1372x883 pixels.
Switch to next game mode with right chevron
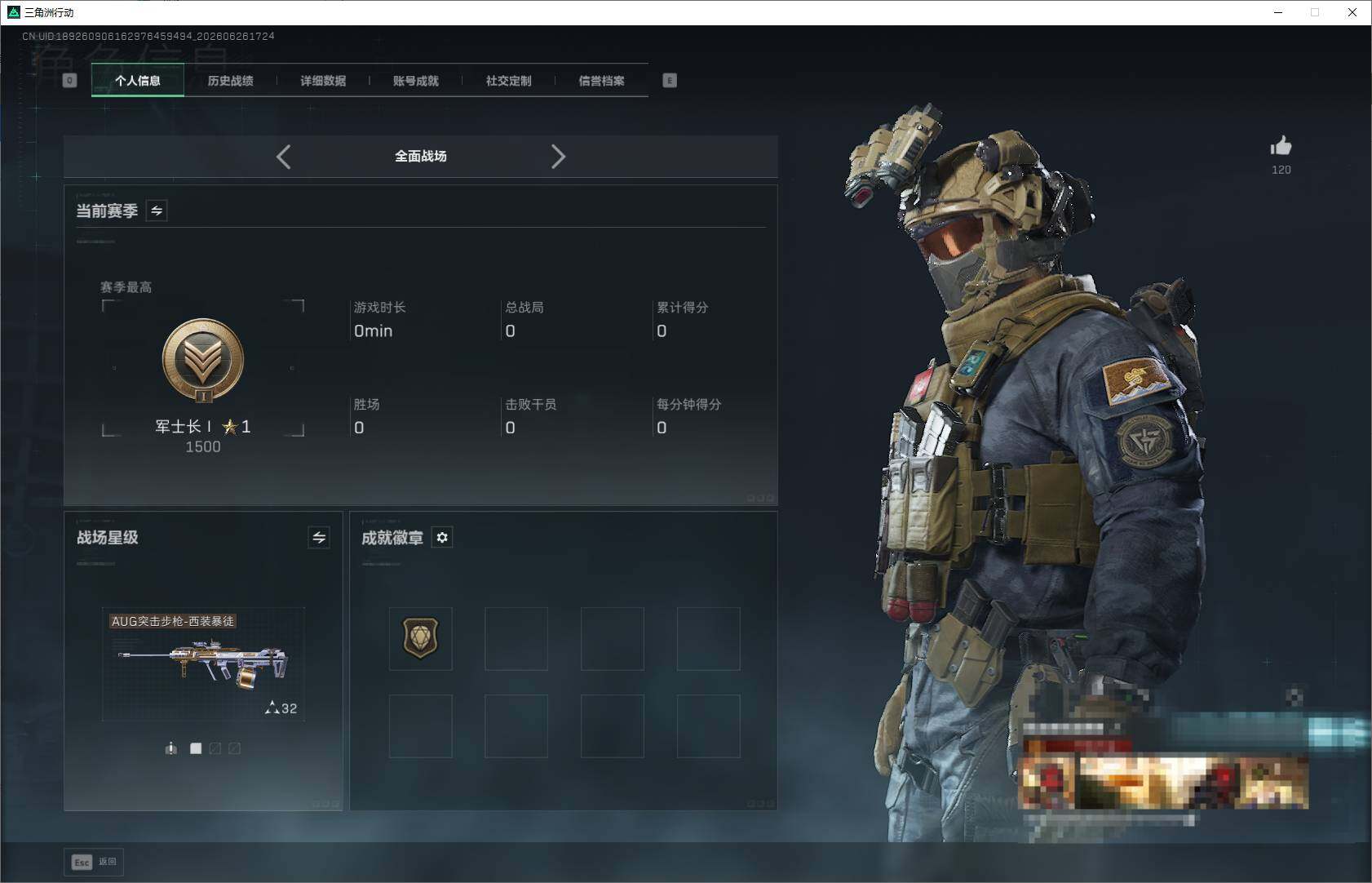[558, 157]
